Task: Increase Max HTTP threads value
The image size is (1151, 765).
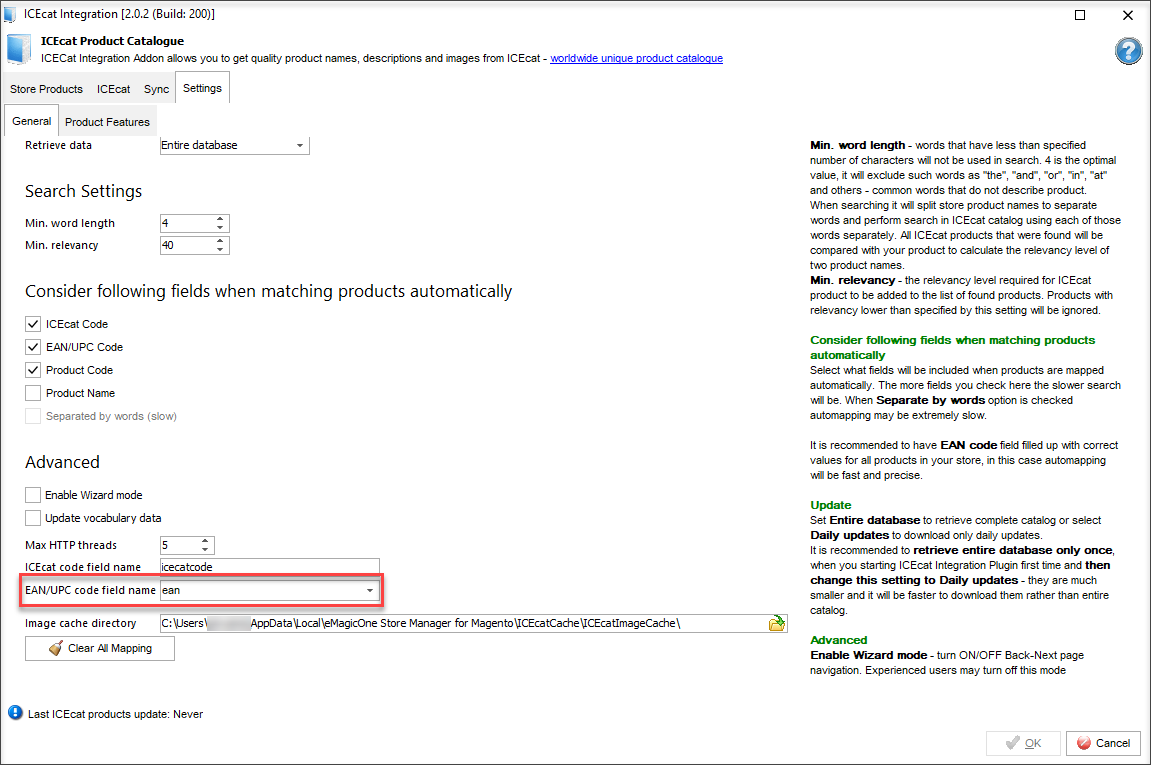Action: [206, 541]
